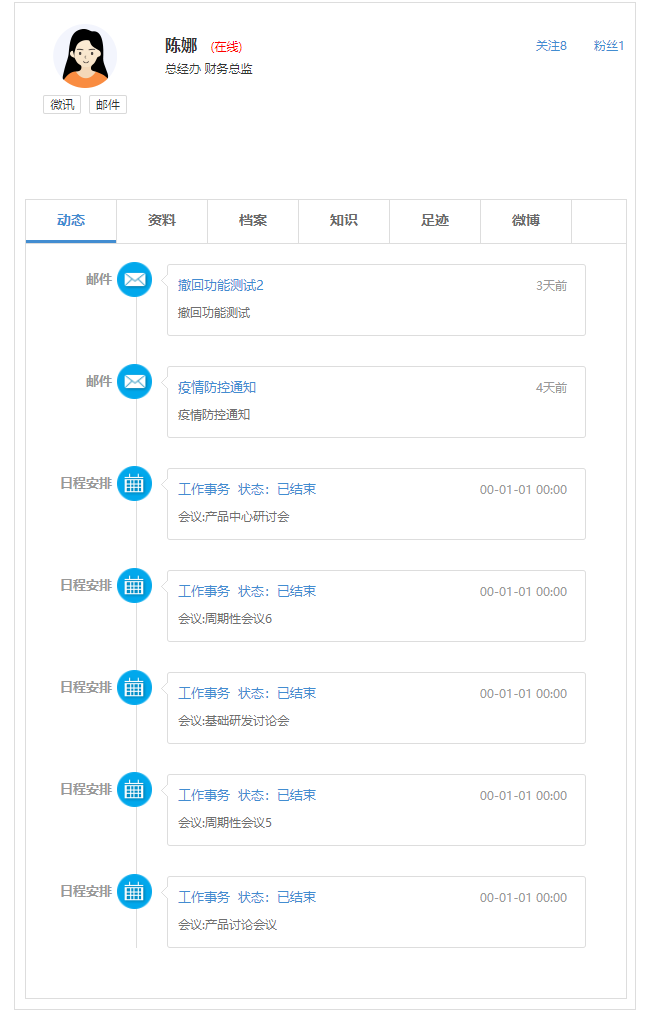The height and width of the screenshot is (1028, 654).
Task: Open the 微博 tab
Action: click(x=526, y=221)
